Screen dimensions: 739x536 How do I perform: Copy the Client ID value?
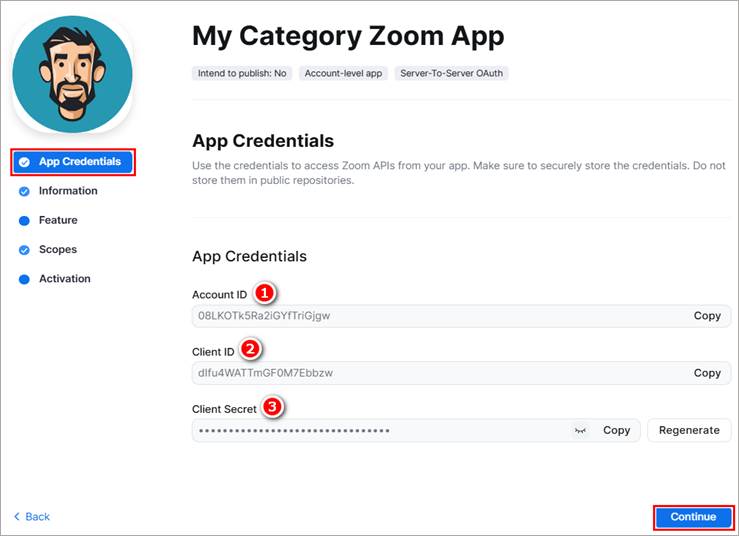pos(707,373)
